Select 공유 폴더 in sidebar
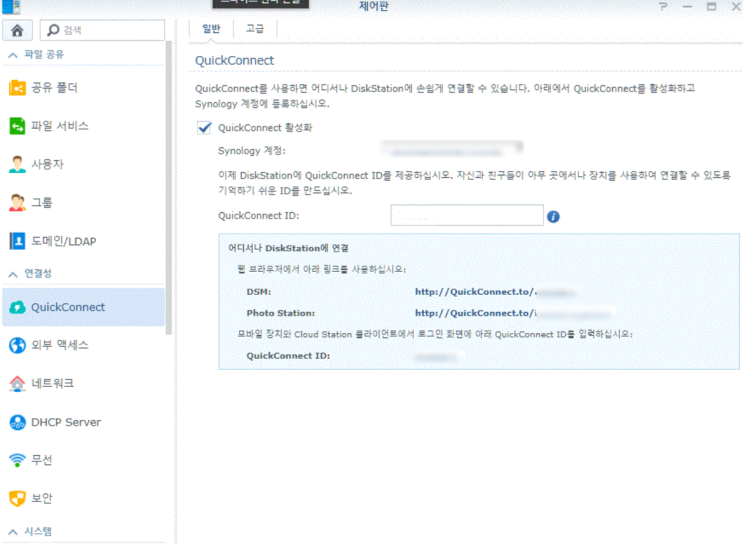This screenshot has height=544, width=743. click(x=83, y=88)
